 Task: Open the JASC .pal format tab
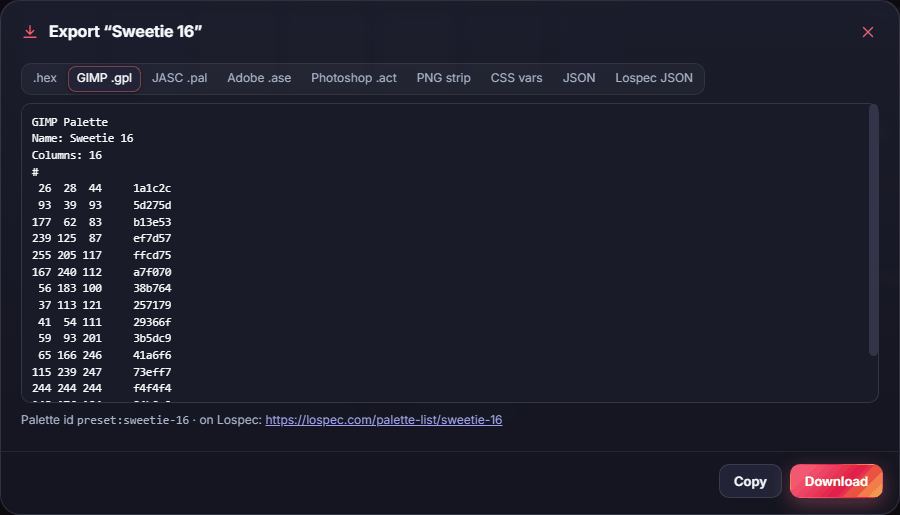180,78
